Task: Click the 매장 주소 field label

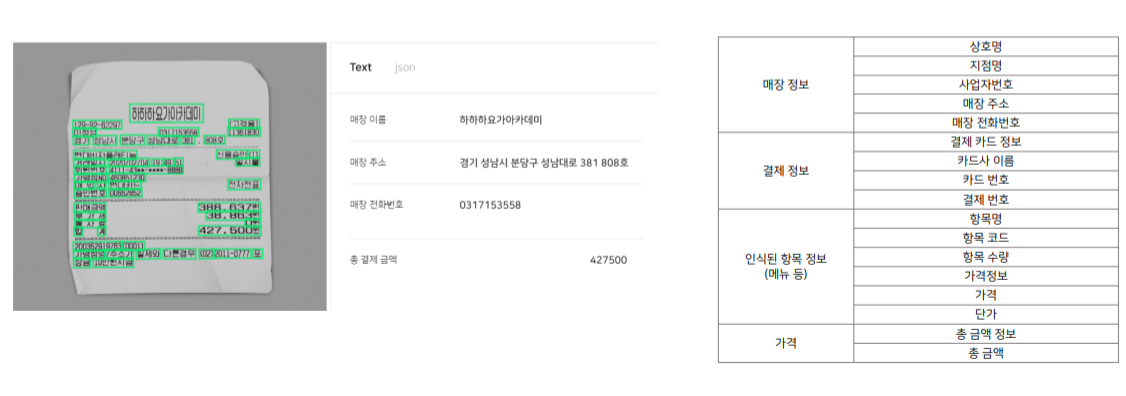Action: click(368, 162)
